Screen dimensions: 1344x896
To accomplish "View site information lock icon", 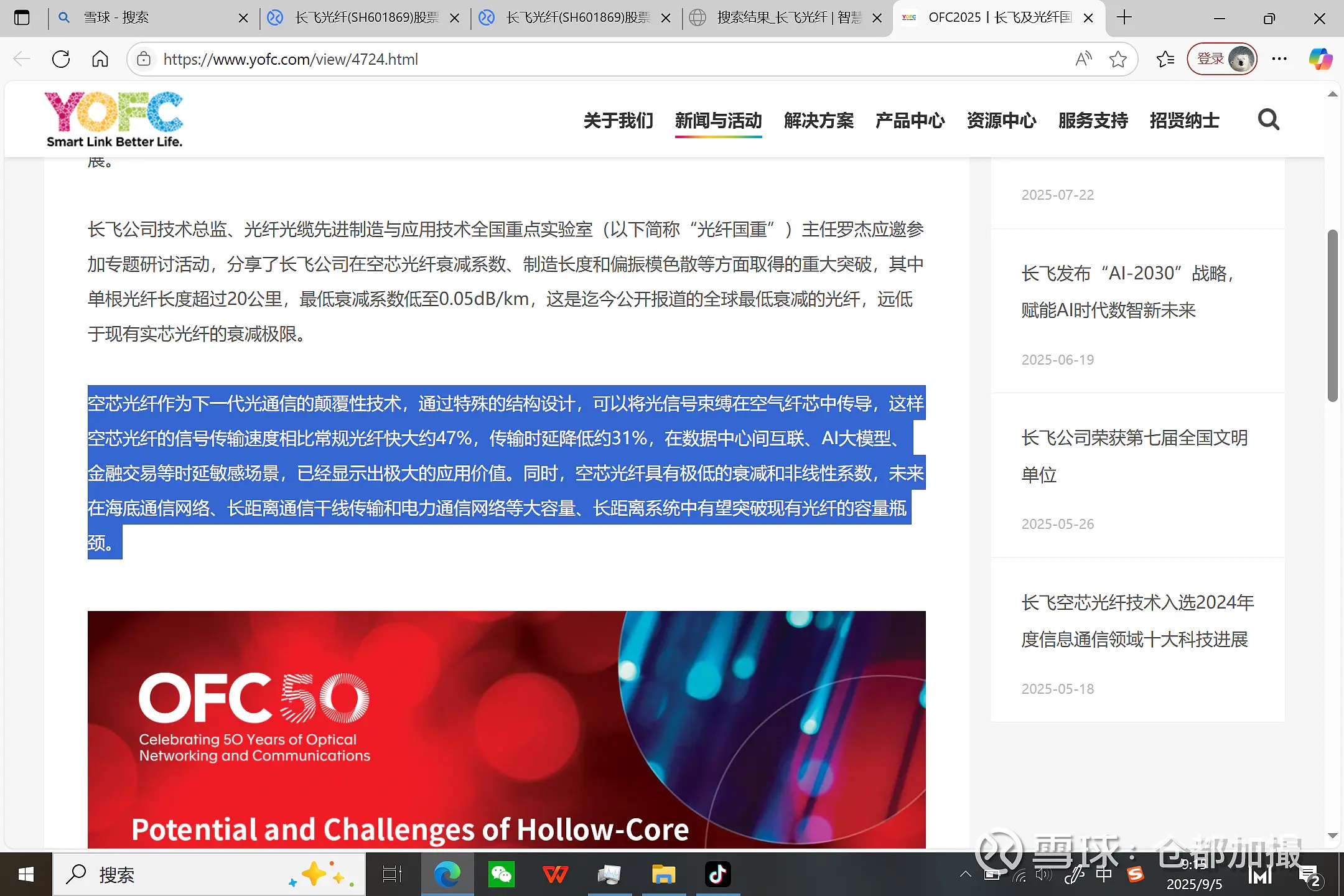I will coord(144,59).
